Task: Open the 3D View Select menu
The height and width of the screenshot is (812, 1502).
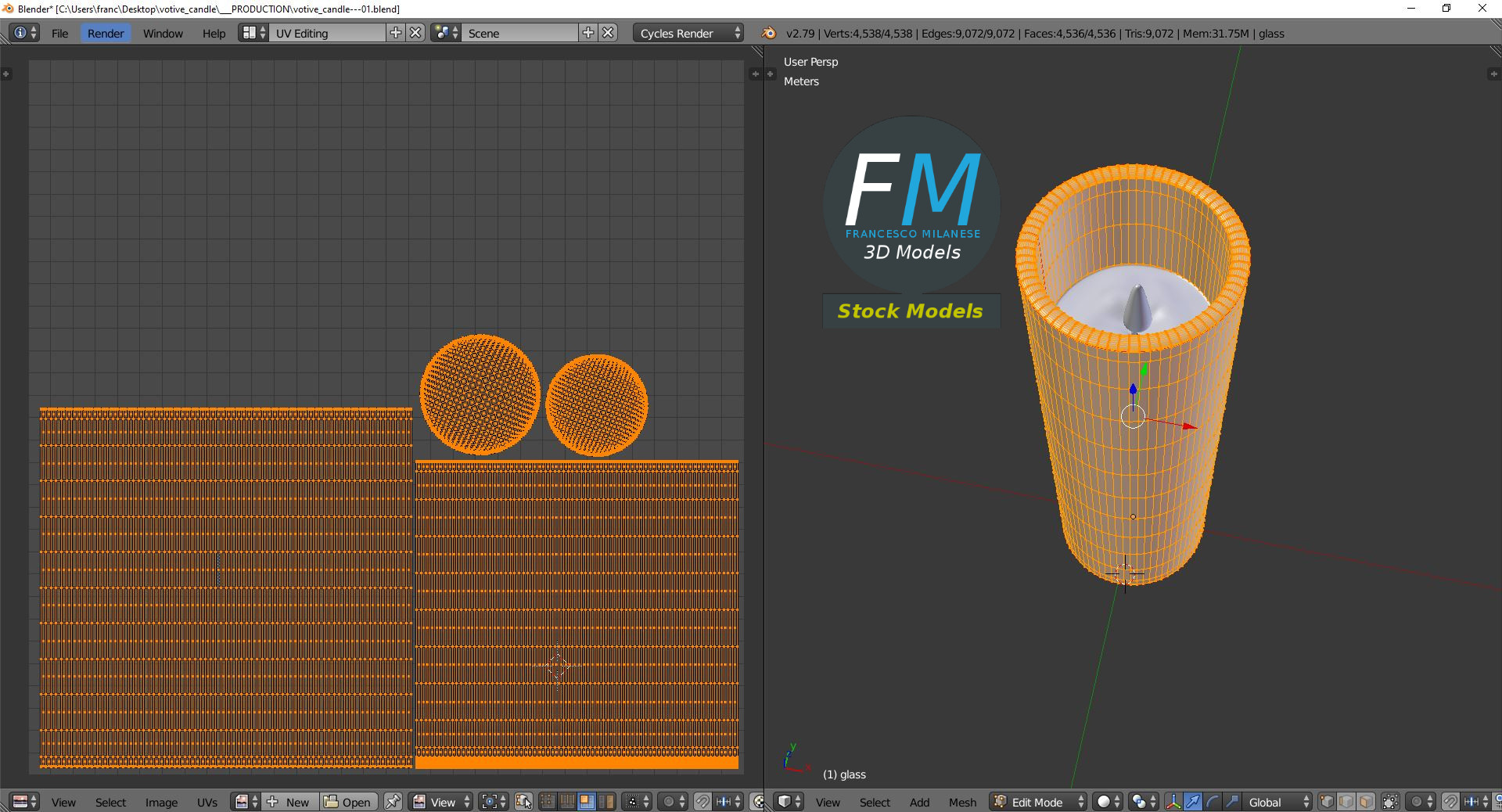Action: pyautogui.click(x=875, y=803)
